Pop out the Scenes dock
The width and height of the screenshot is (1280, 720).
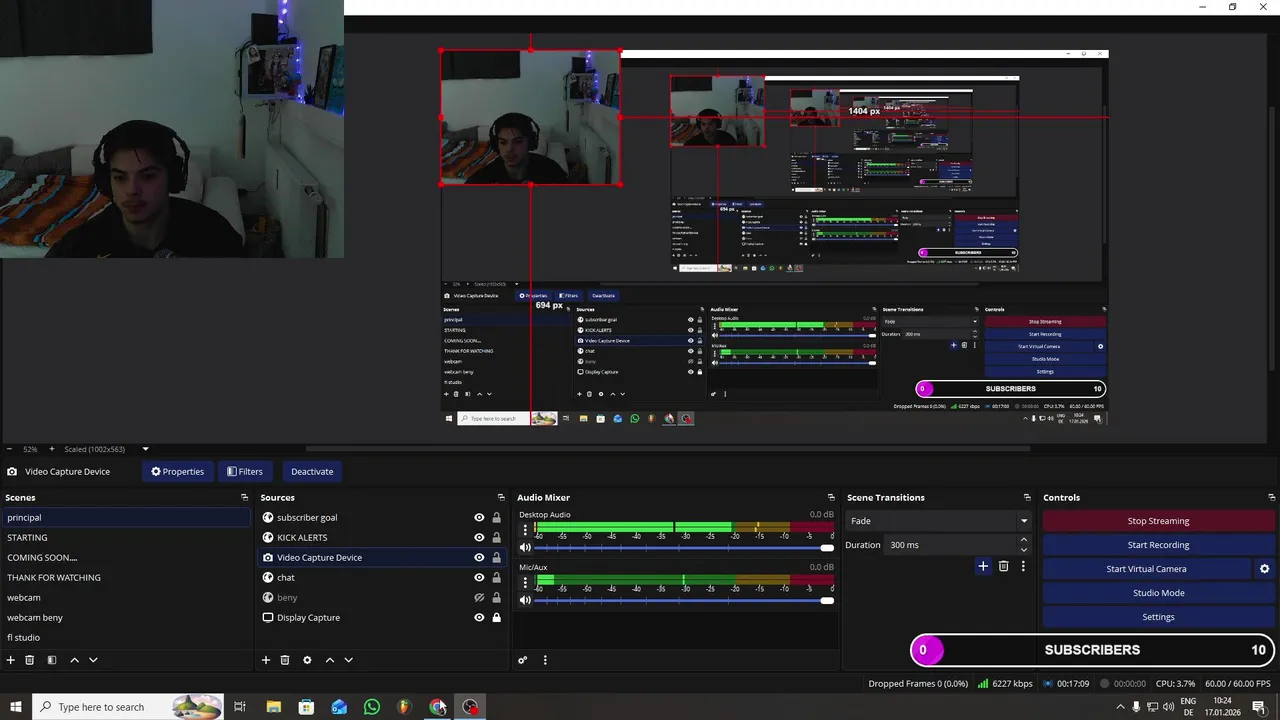[244, 497]
